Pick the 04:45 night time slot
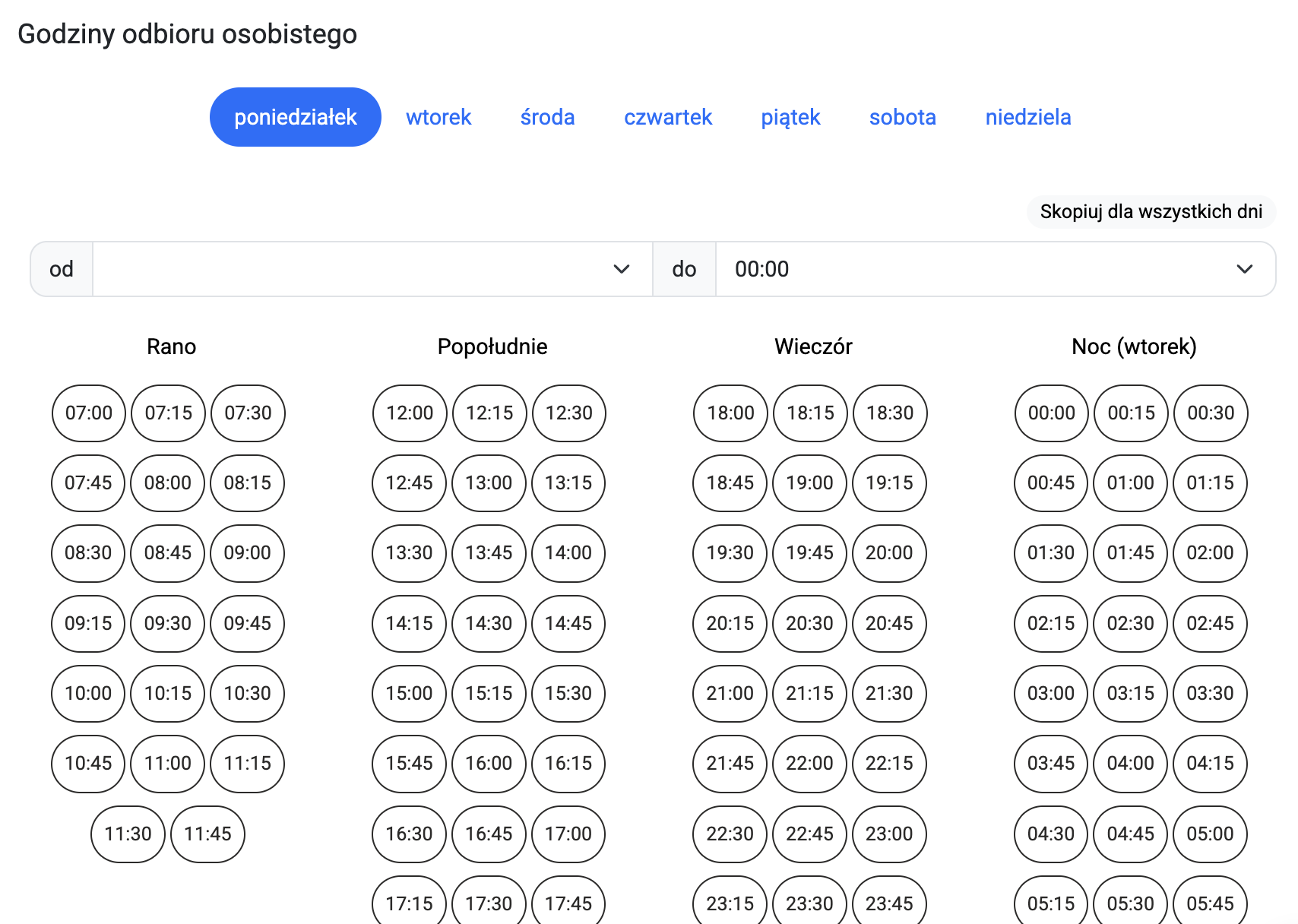This screenshot has height=924, width=1298. (x=1131, y=834)
